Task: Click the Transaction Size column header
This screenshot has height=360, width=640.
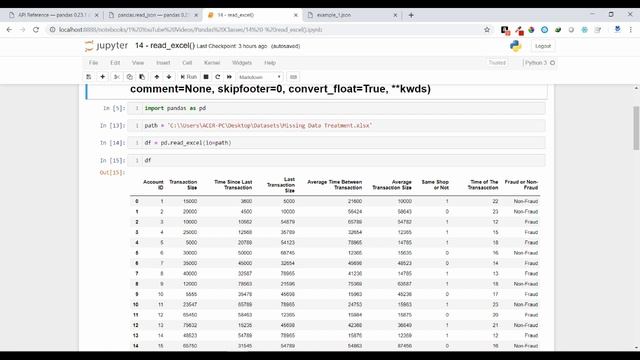Action: (183, 185)
